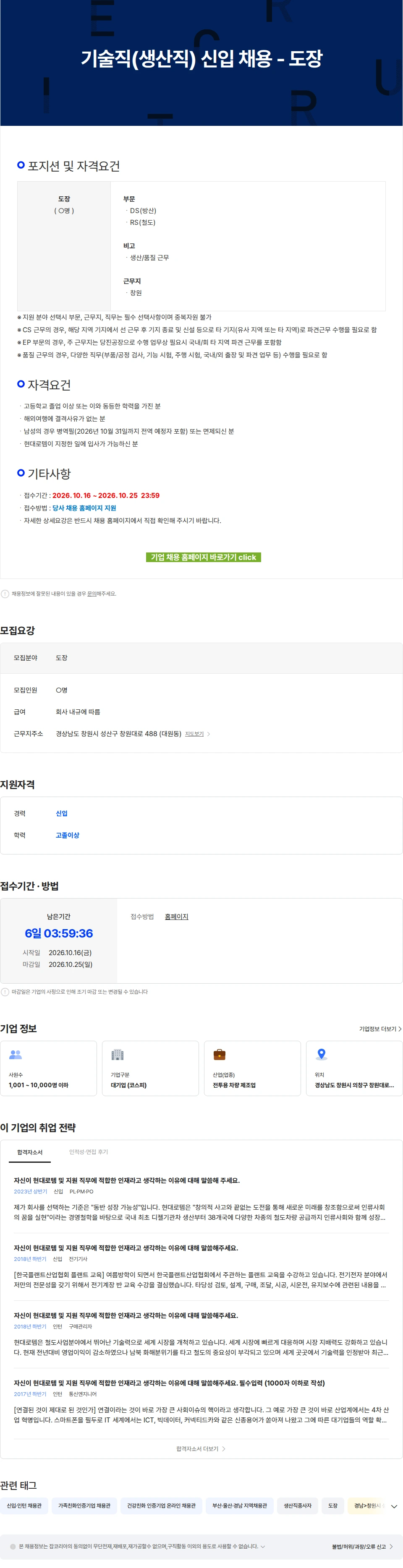
Task: Click the 신입 career qualification link
Action: (61, 813)
